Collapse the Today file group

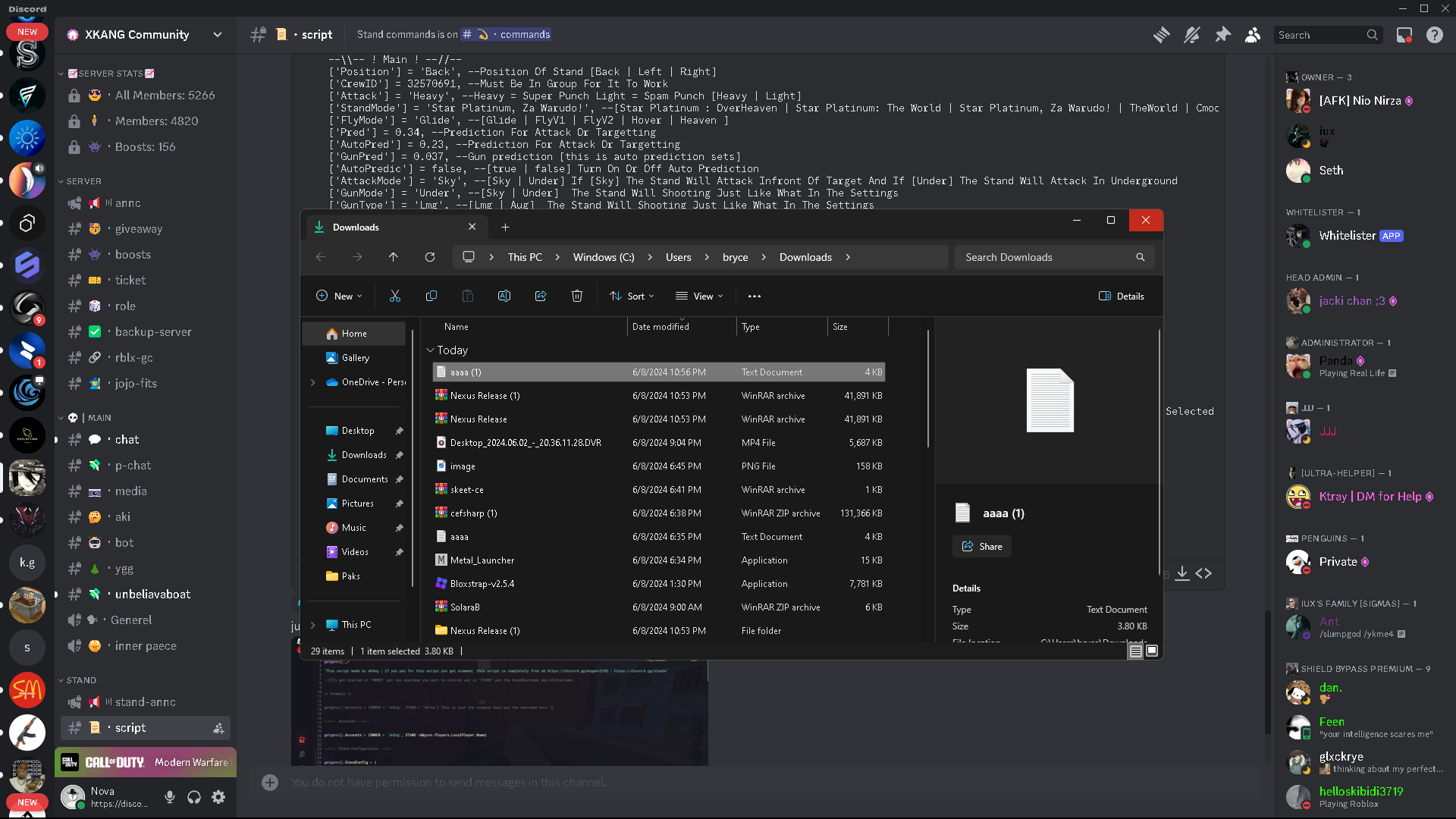(x=431, y=350)
